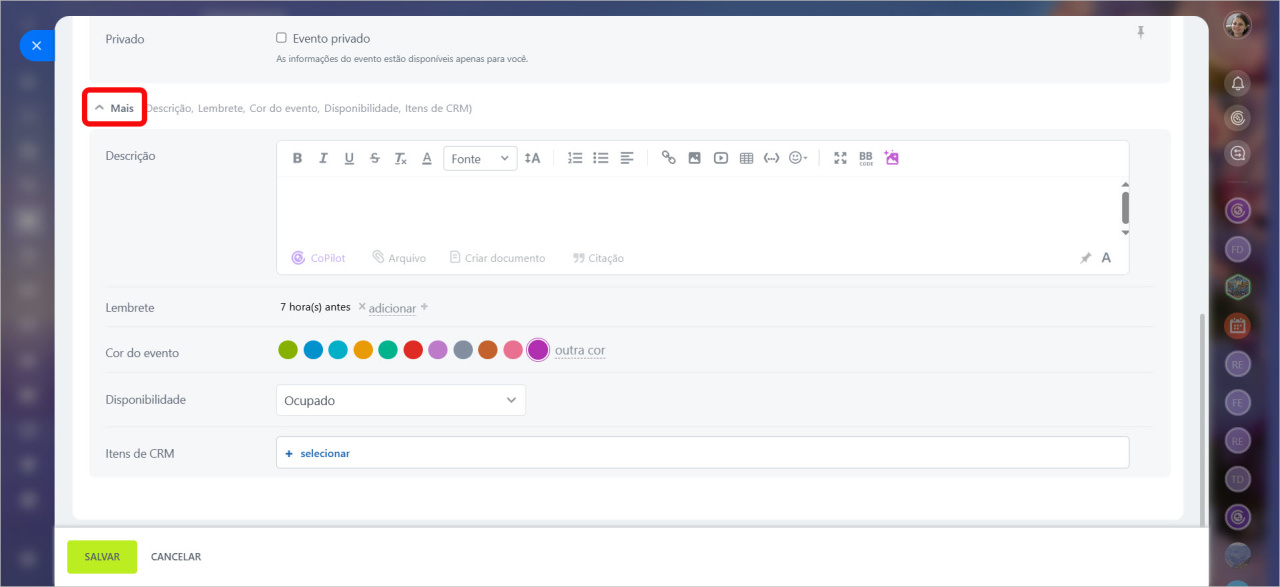Pick the red event color
The image size is (1280, 587).
pos(413,350)
